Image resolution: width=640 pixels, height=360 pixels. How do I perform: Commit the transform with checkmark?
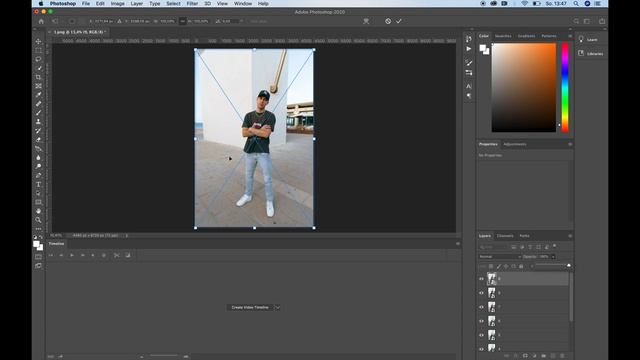click(399, 21)
